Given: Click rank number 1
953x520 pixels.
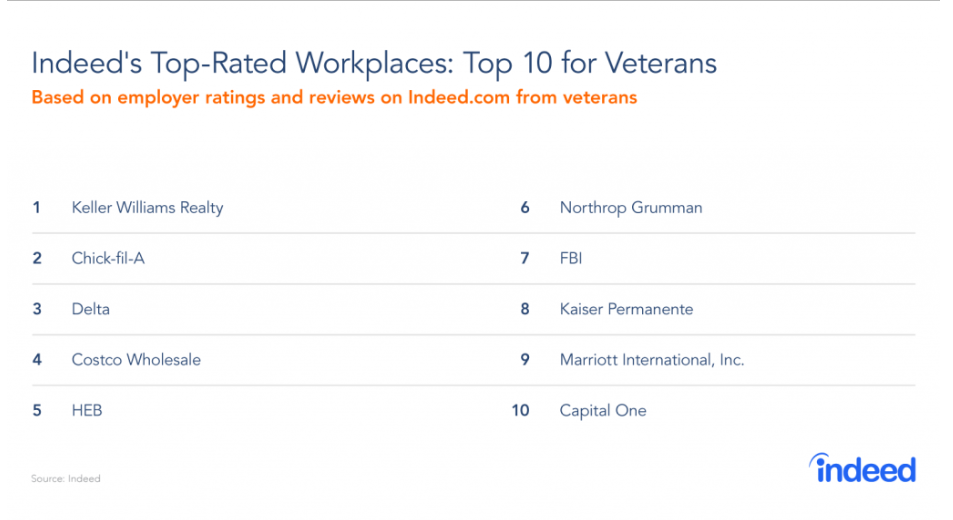Looking at the screenshot, I should click(36, 208).
